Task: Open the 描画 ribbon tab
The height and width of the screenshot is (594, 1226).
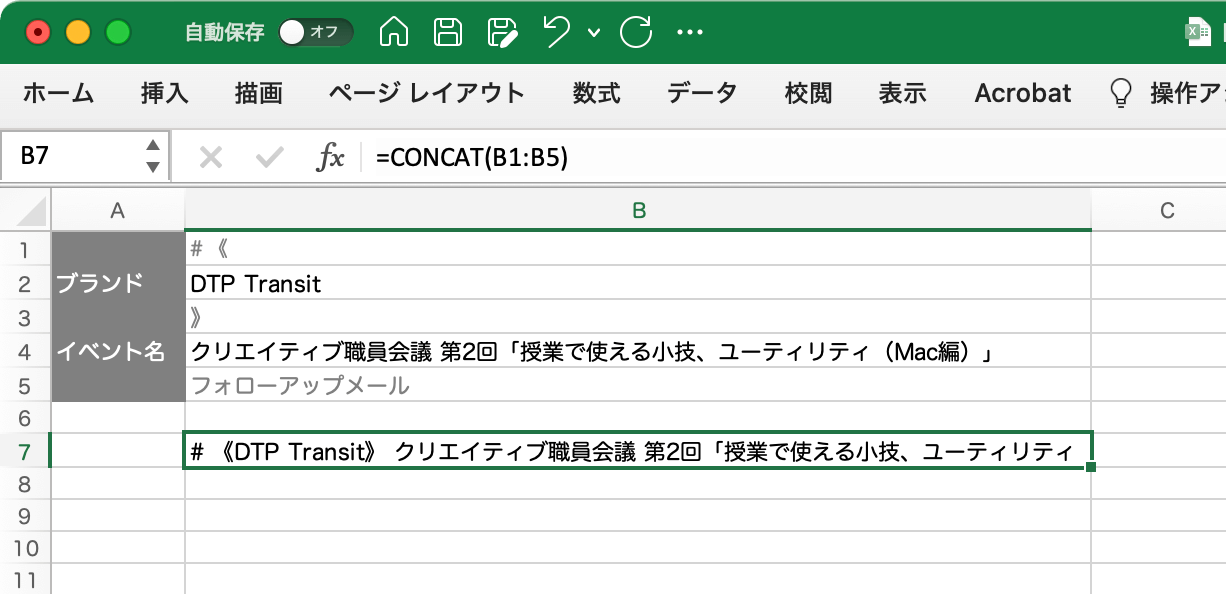Action: pyautogui.click(x=259, y=94)
